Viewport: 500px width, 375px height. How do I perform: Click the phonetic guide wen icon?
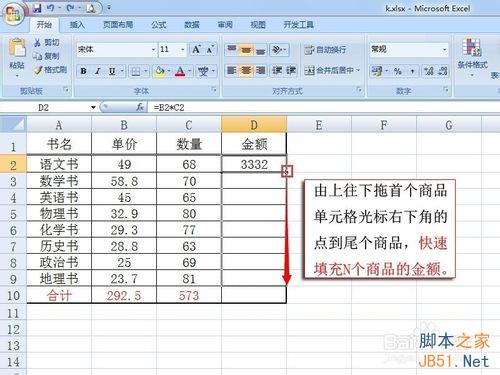tap(203, 71)
